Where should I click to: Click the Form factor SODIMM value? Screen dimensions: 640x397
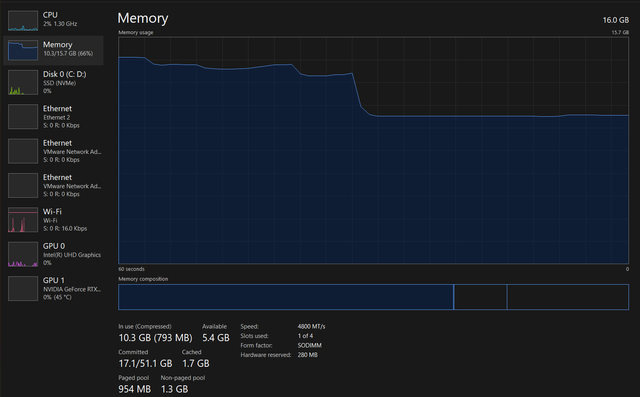[x=309, y=345]
